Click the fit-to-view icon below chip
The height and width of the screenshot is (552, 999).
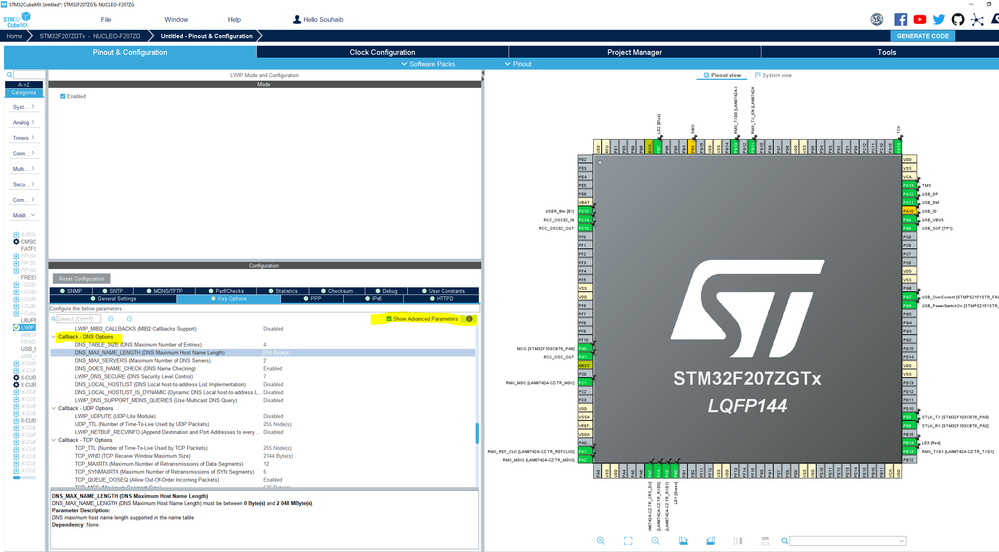[628, 541]
